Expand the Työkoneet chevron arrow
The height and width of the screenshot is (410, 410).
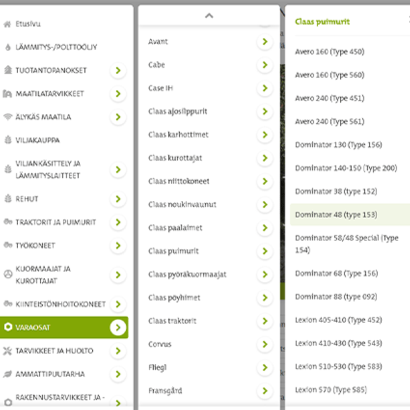[x=118, y=246]
